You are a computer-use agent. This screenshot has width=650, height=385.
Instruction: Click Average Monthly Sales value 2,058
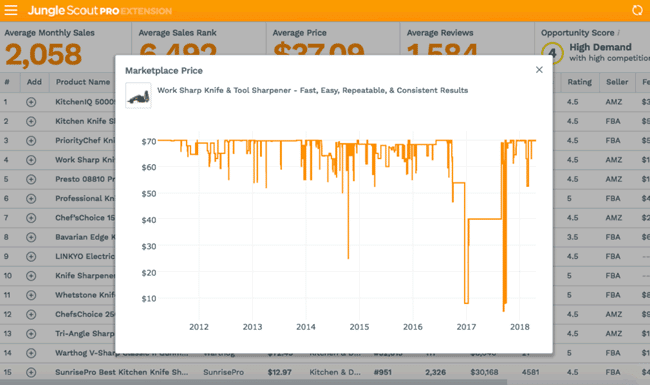tap(44, 54)
